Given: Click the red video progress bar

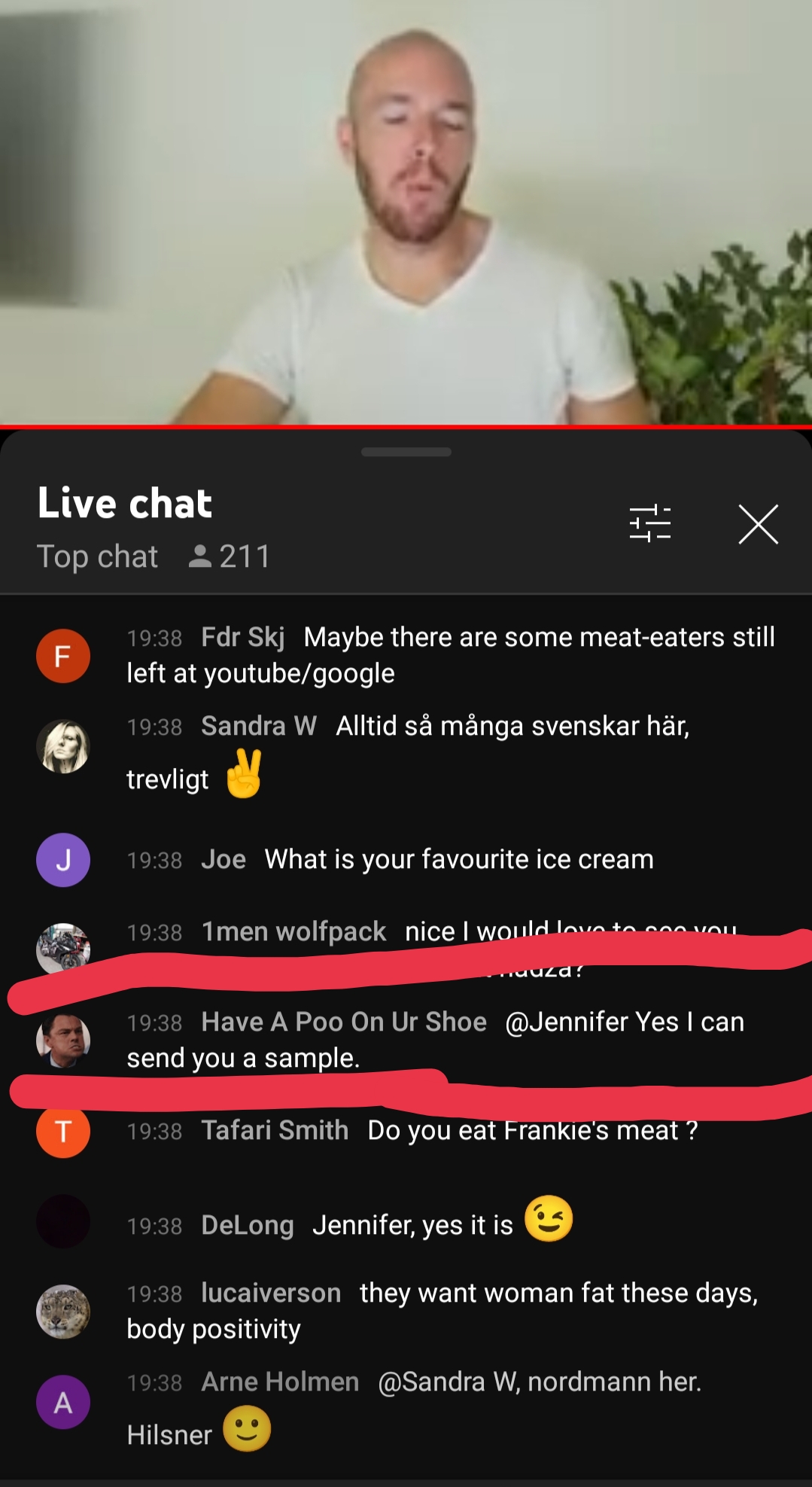Looking at the screenshot, I should (406, 427).
